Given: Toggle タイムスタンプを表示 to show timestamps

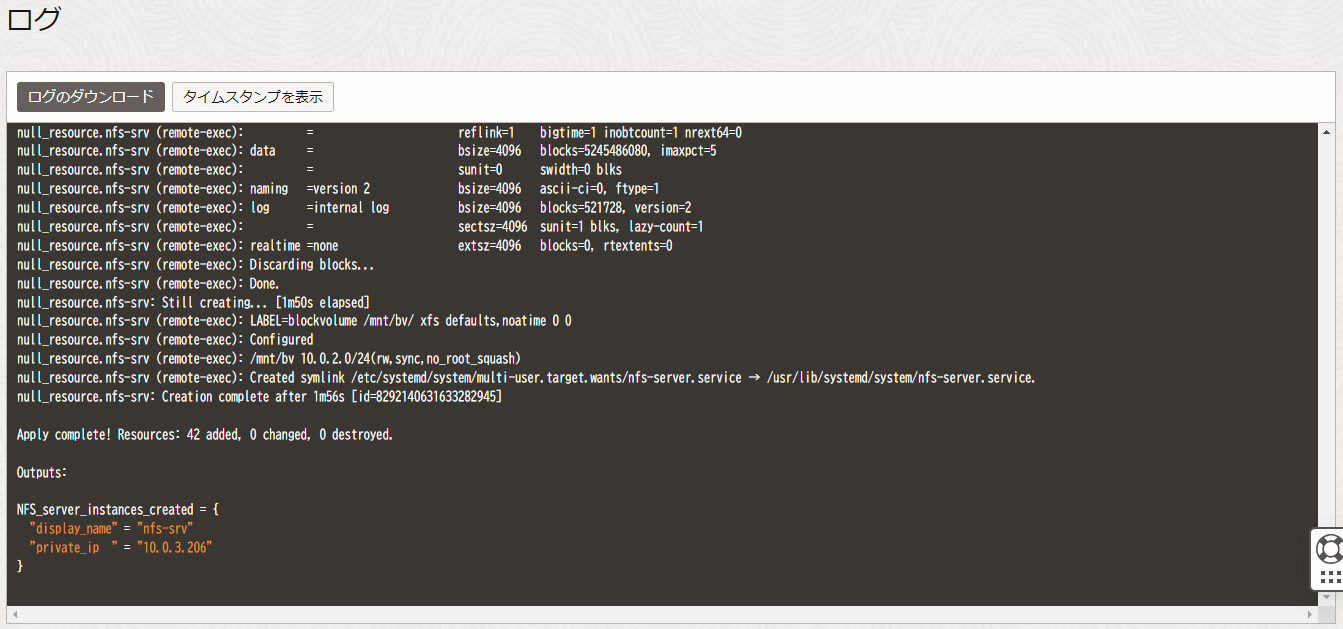Looking at the screenshot, I should pos(253,97).
